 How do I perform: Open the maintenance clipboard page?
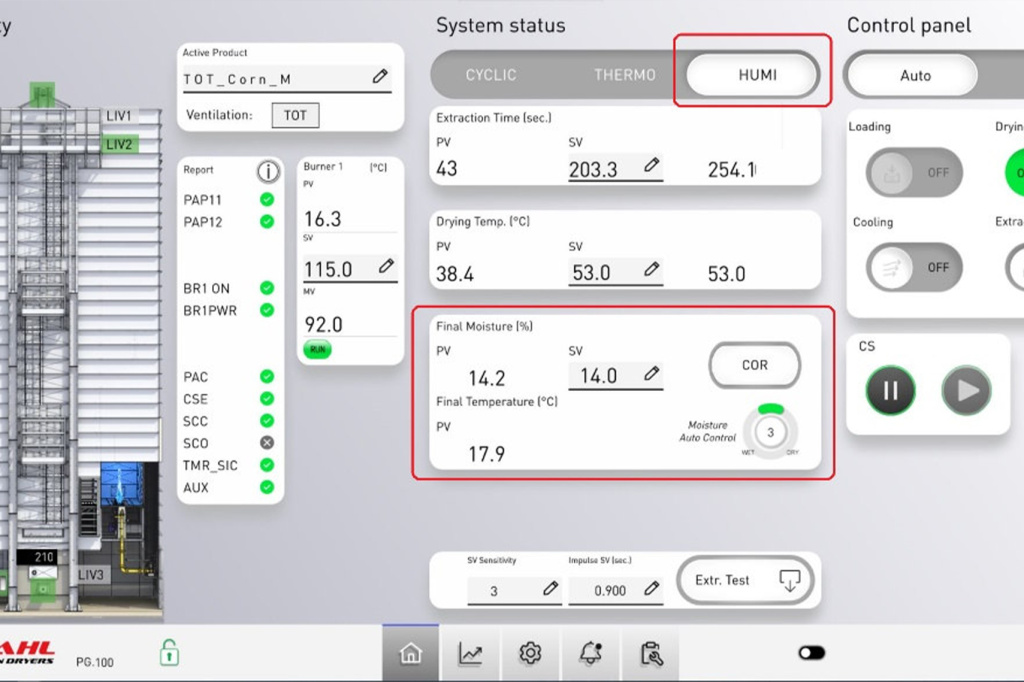651,654
